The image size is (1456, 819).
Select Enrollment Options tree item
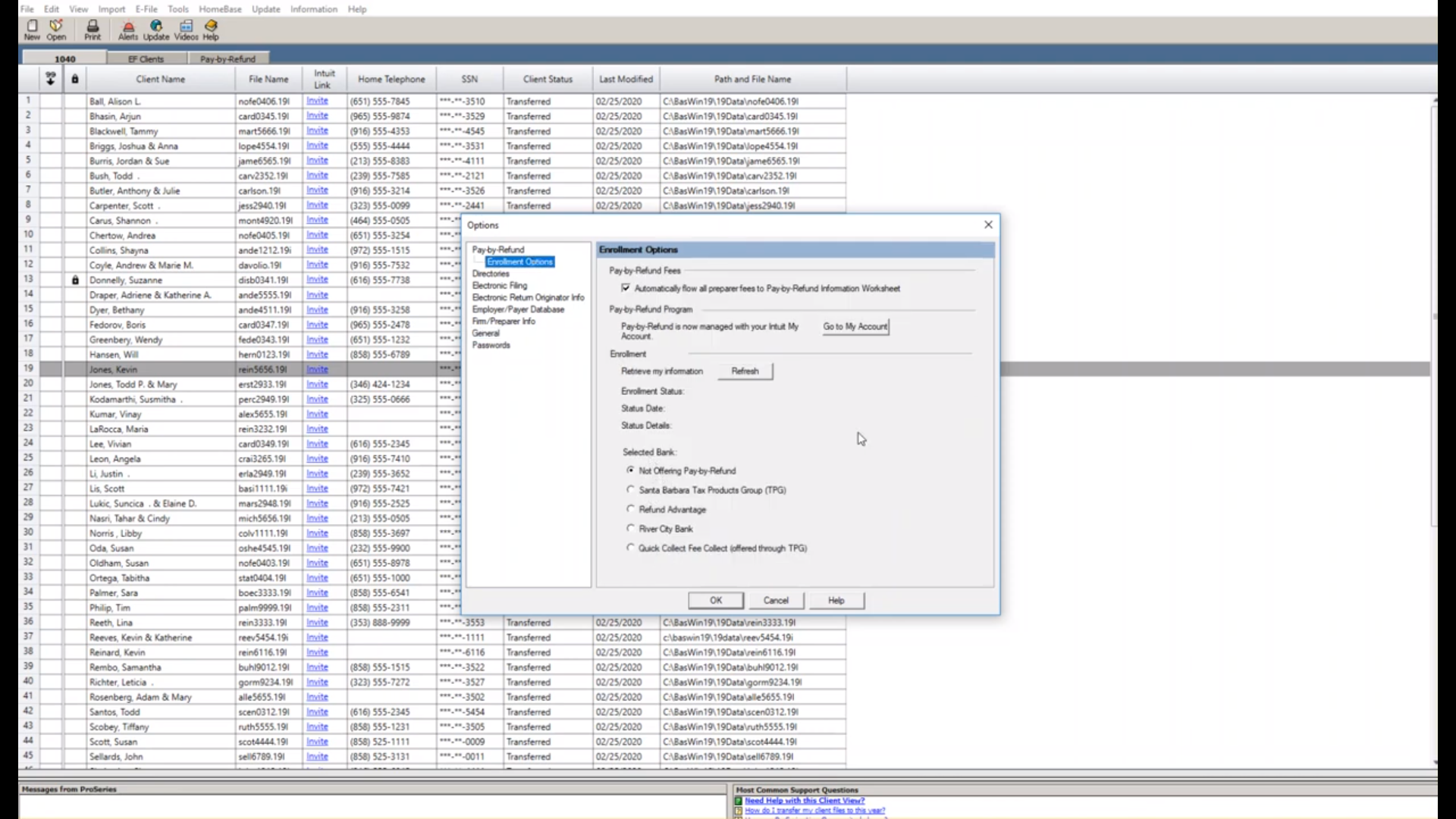pyautogui.click(x=520, y=262)
